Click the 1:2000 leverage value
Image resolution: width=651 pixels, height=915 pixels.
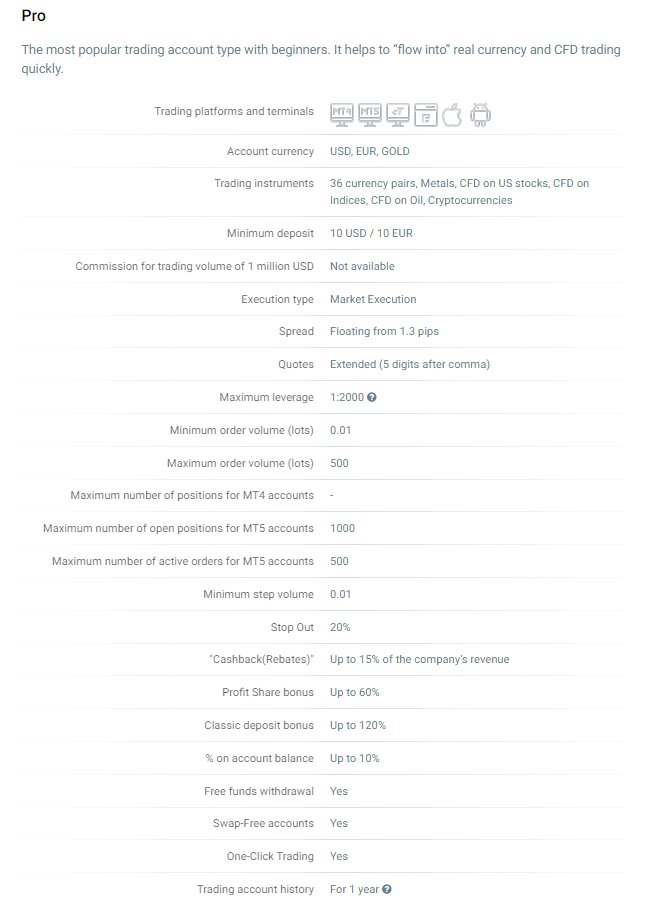346,398
